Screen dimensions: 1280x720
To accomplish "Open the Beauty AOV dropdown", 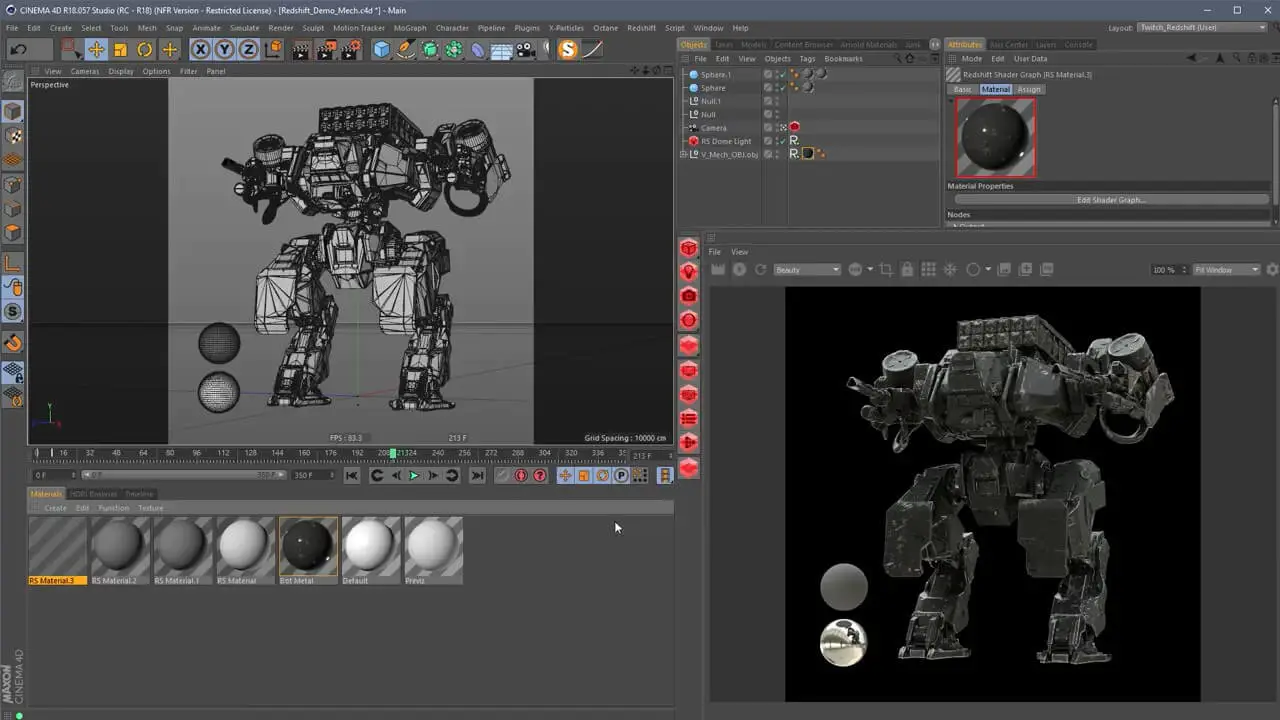I will (x=807, y=270).
